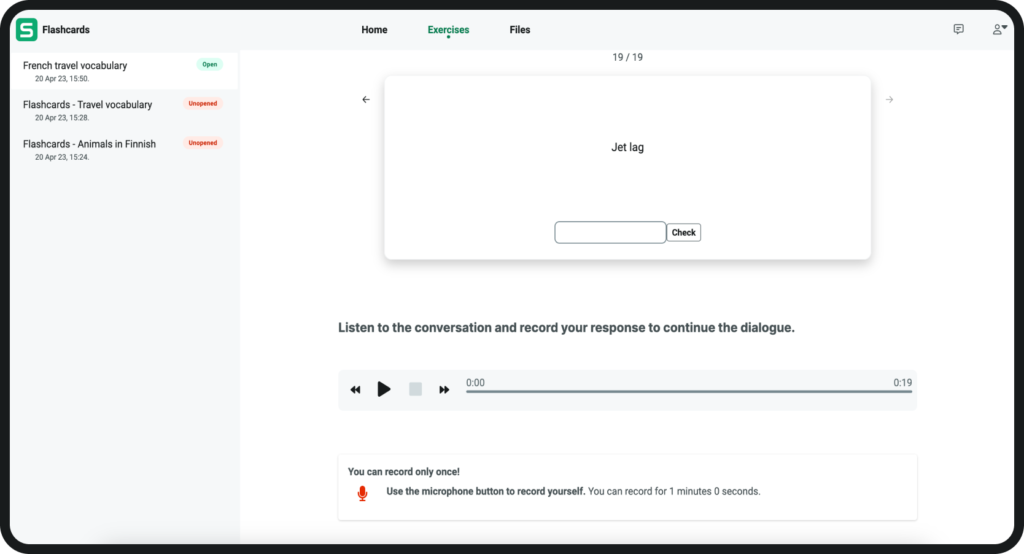Screen dimensions: 1024x554
Task: Open the feedback chat icon
Action: point(958,30)
